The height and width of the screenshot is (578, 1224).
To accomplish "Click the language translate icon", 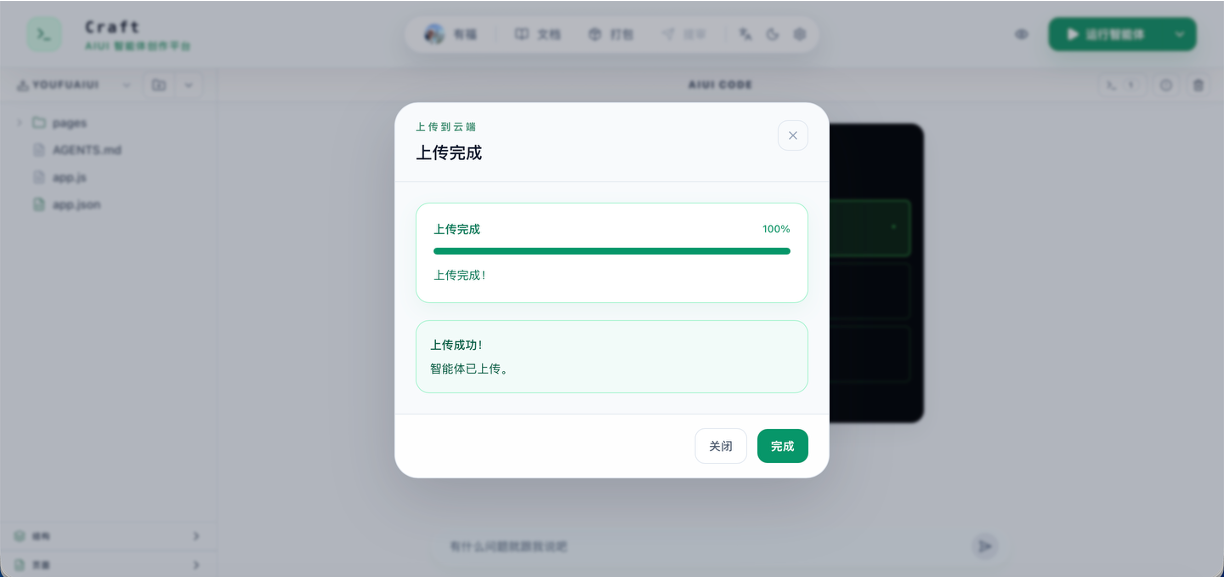I will pyautogui.click(x=745, y=34).
